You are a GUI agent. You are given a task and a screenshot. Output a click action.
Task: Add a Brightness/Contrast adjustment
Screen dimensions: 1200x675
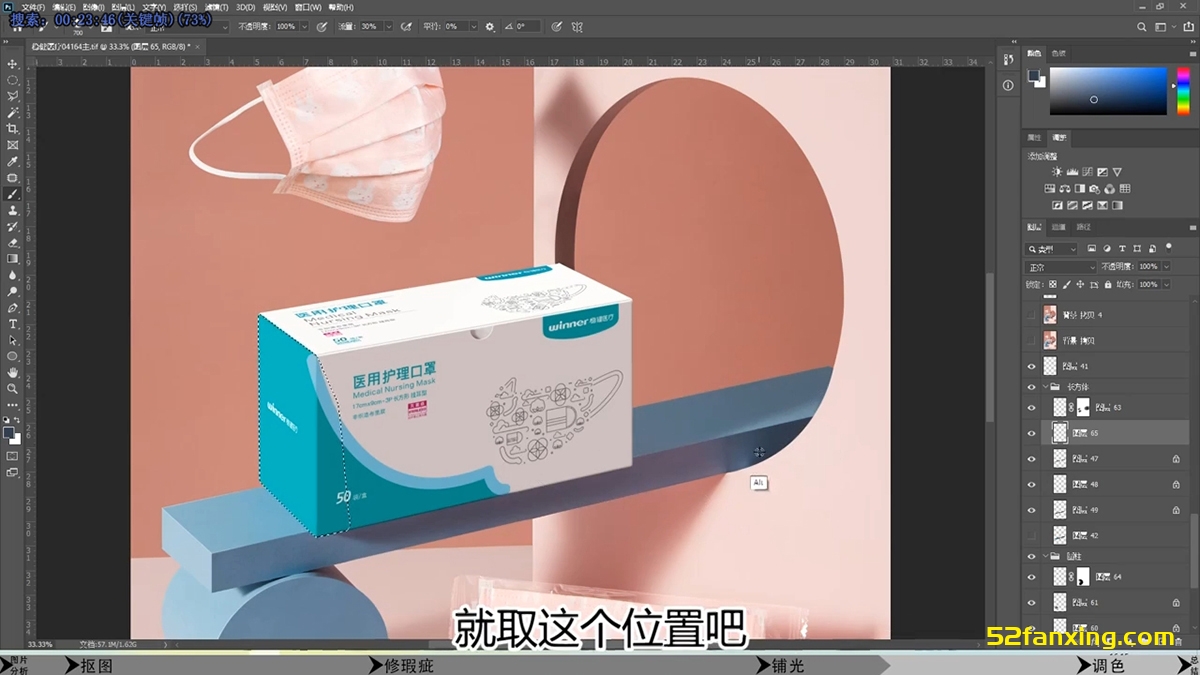point(1056,172)
